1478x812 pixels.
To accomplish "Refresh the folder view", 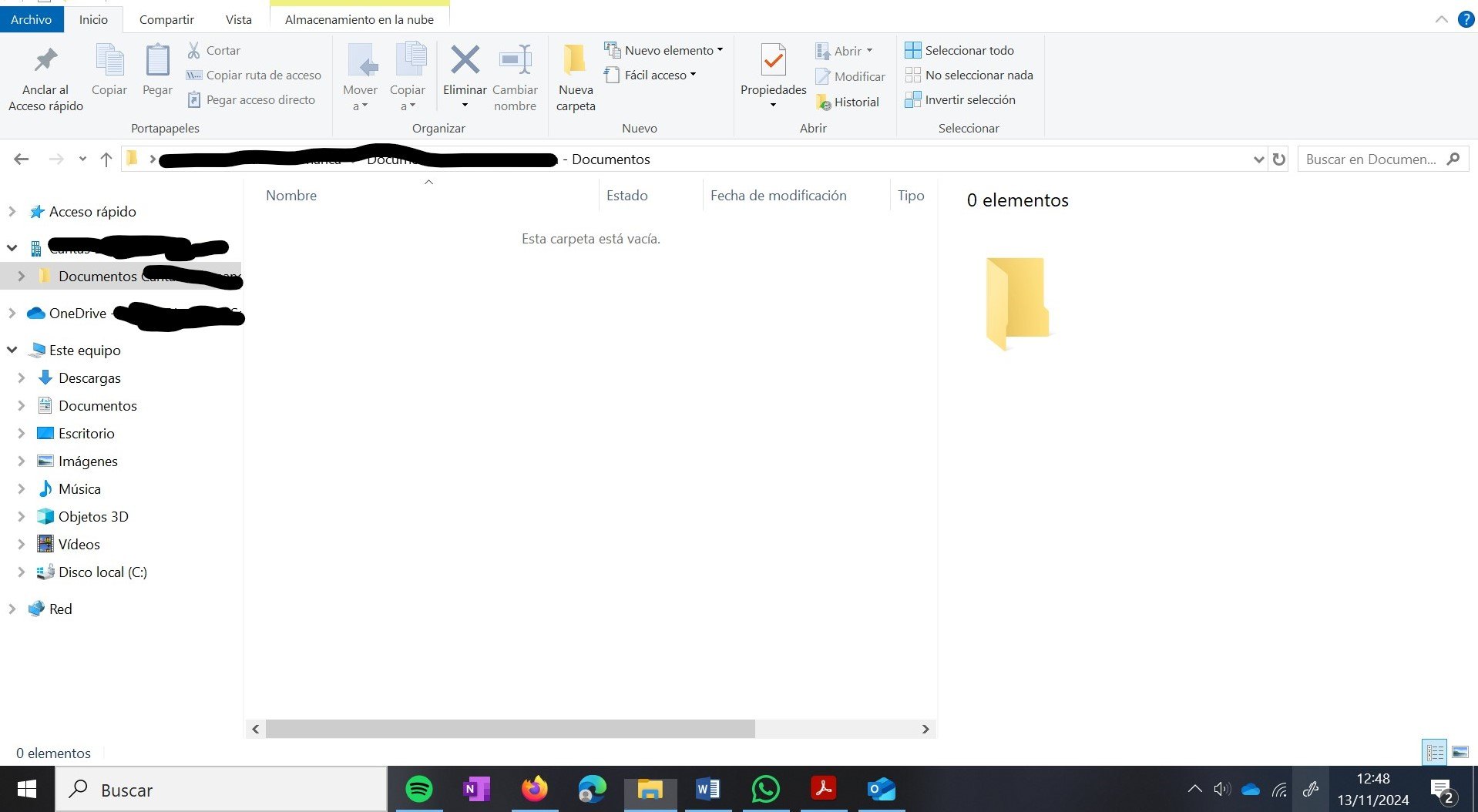I will [1279, 159].
